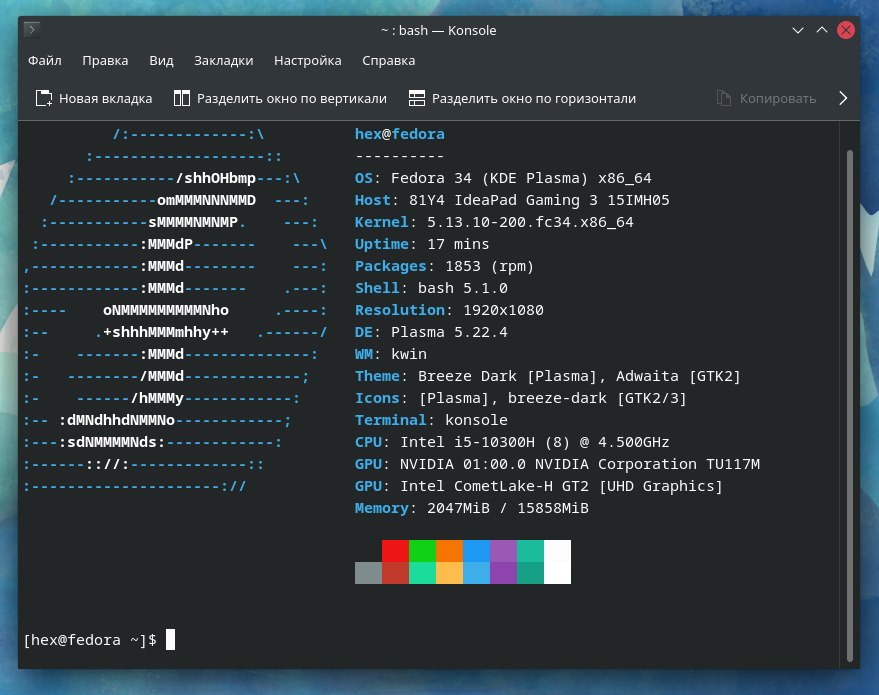Click the hex@fedora header text
Viewport: 879px width, 695px height.
(x=400, y=134)
